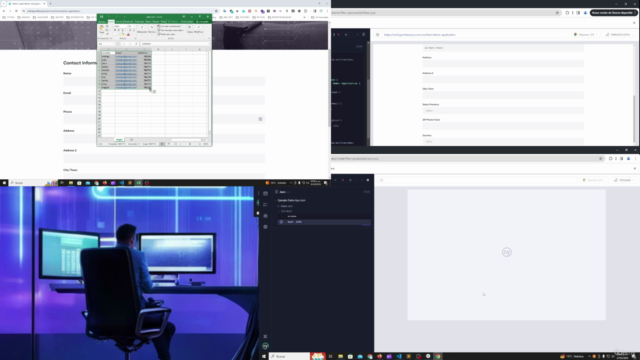Select the cell containing miguel
This screenshot has height=360, width=640.
[x=108, y=87]
